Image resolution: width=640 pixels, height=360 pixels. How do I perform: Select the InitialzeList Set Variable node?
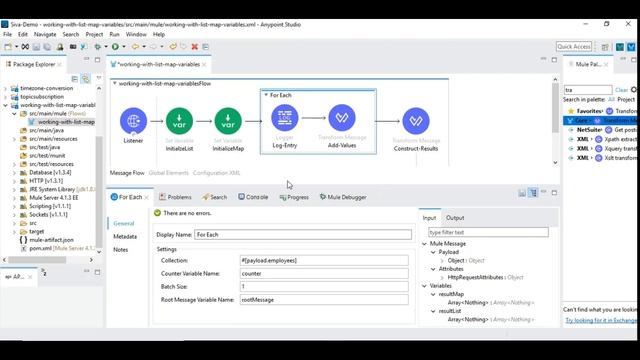pos(179,121)
